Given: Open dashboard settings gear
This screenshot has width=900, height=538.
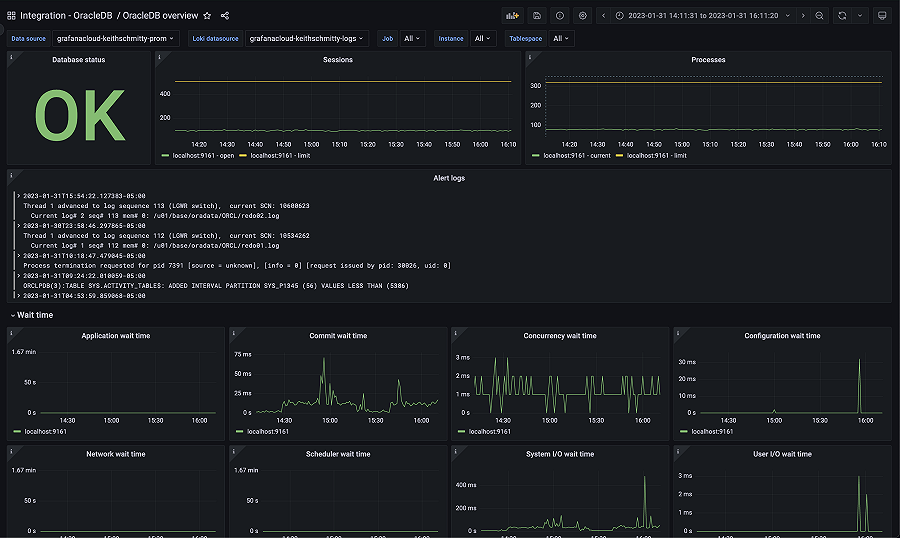Looking at the screenshot, I should [x=583, y=16].
